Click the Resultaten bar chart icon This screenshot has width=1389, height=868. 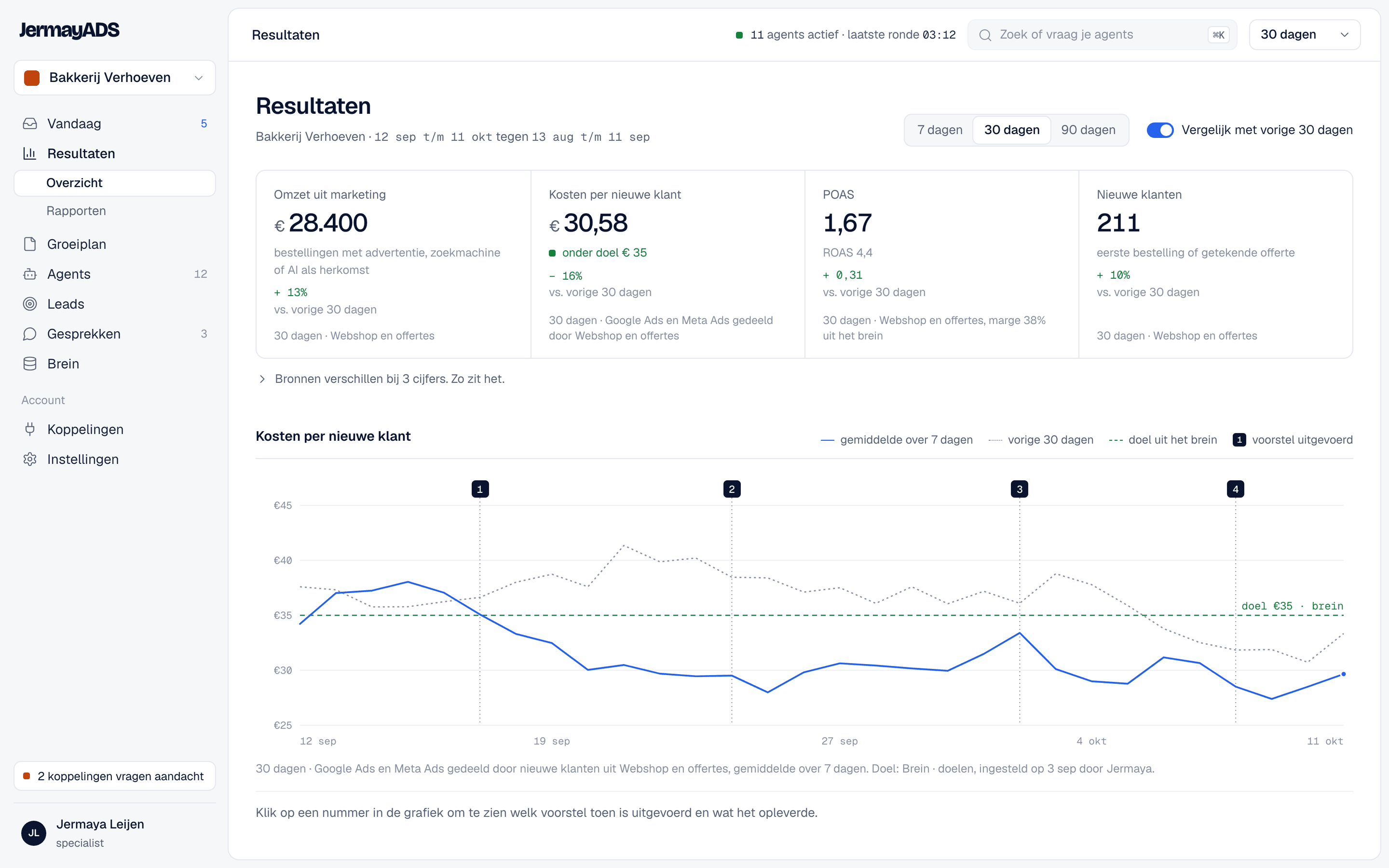click(30, 153)
